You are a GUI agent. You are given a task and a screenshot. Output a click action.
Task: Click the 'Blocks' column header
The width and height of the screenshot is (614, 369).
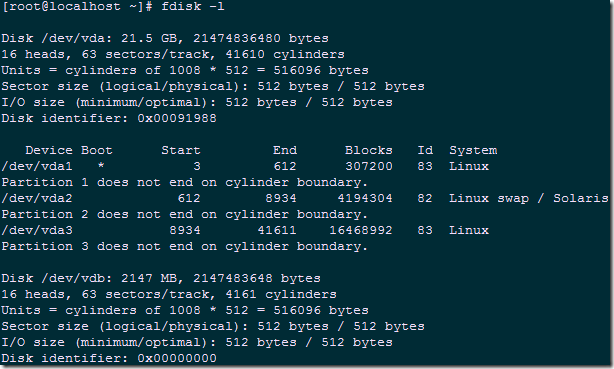pos(368,150)
